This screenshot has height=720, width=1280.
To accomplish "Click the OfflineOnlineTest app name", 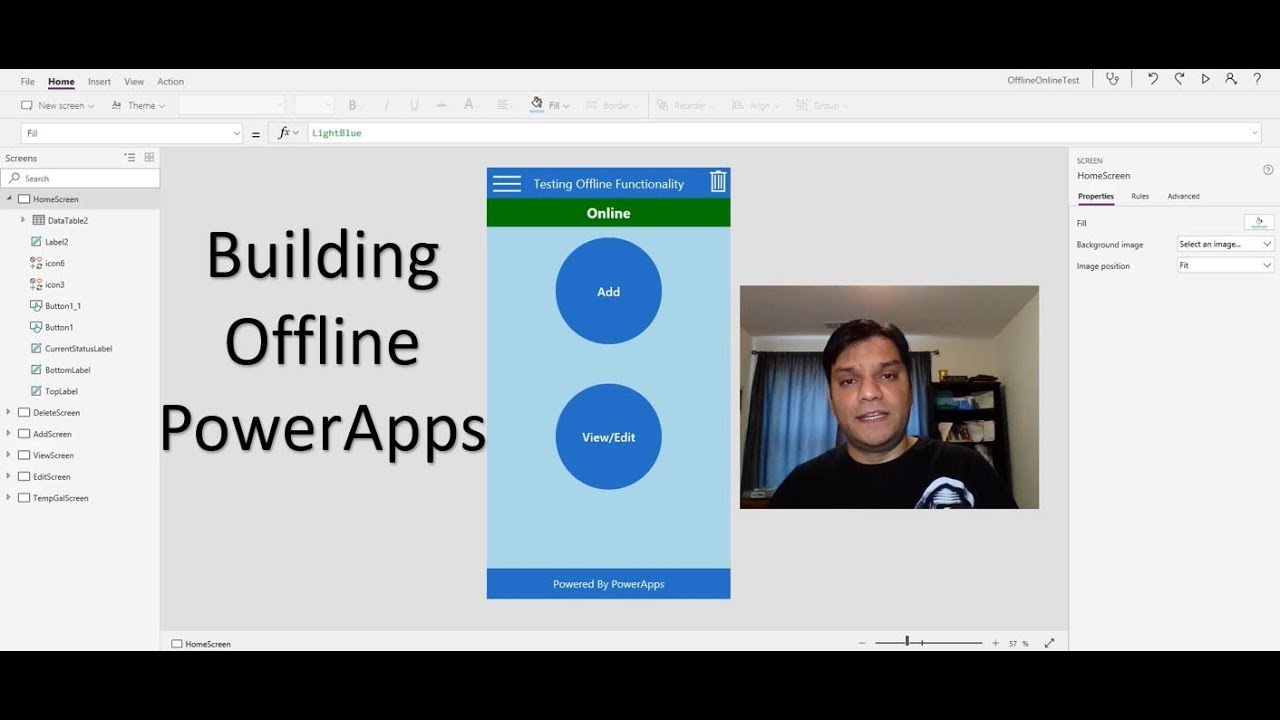I will click(x=1043, y=80).
